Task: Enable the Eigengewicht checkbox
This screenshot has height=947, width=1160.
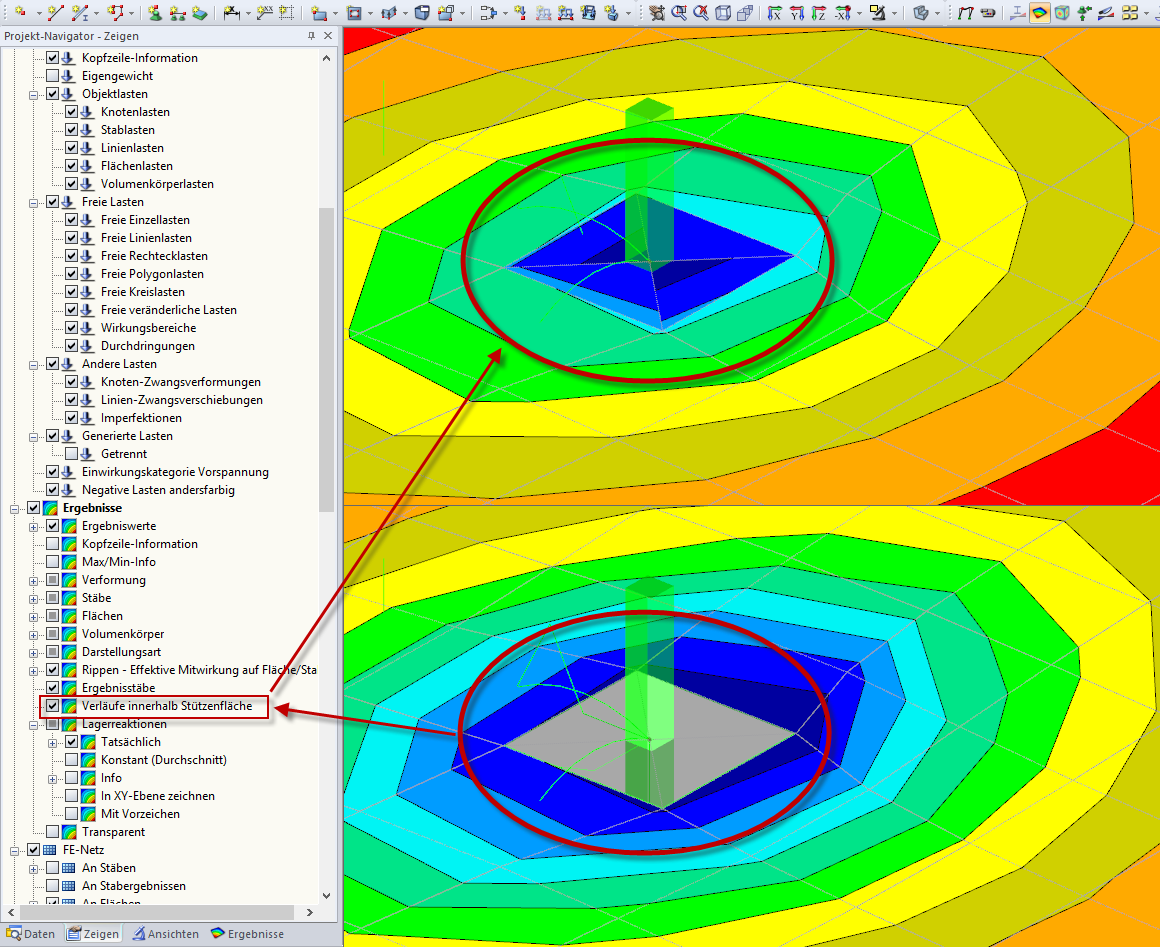Action: click(x=53, y=75)
